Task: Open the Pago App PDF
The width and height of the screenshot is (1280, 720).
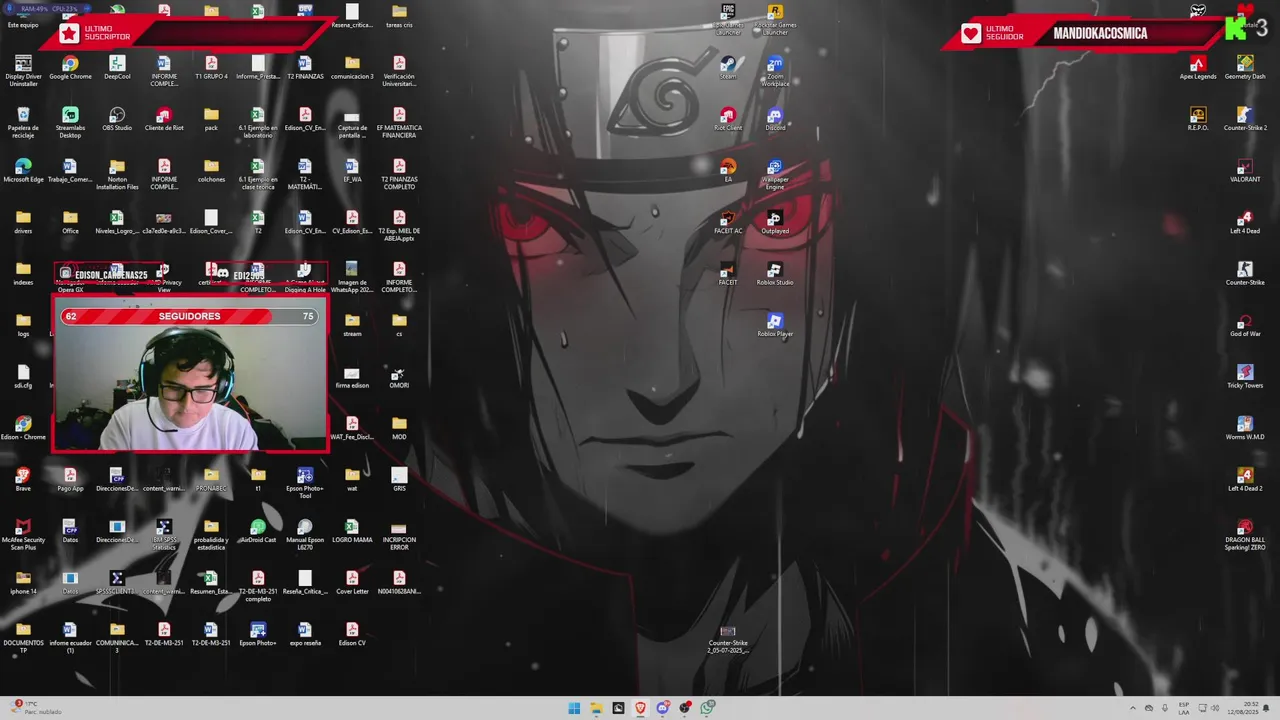Action: pos(70,480)
